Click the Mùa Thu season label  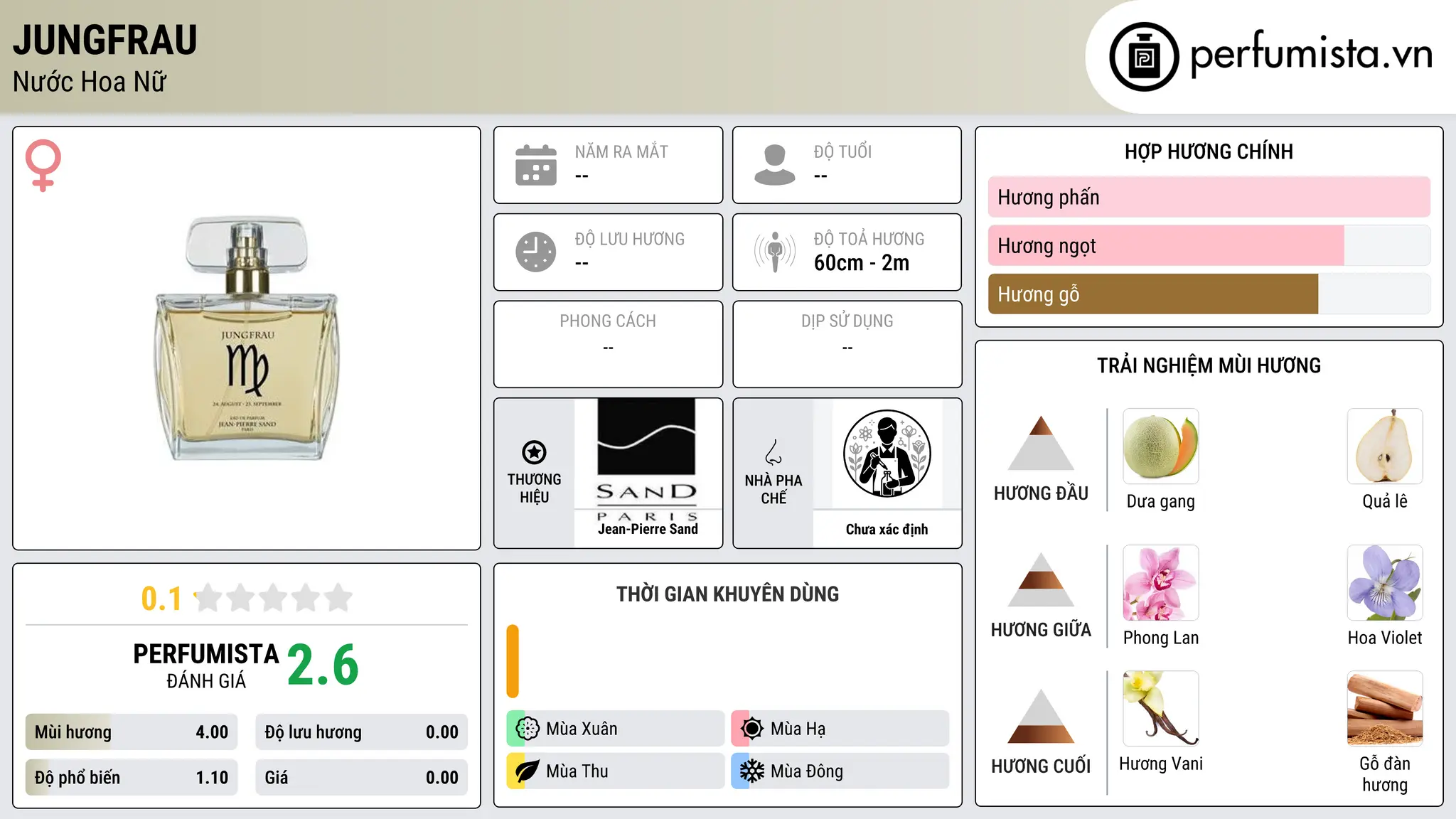[577, 771]
